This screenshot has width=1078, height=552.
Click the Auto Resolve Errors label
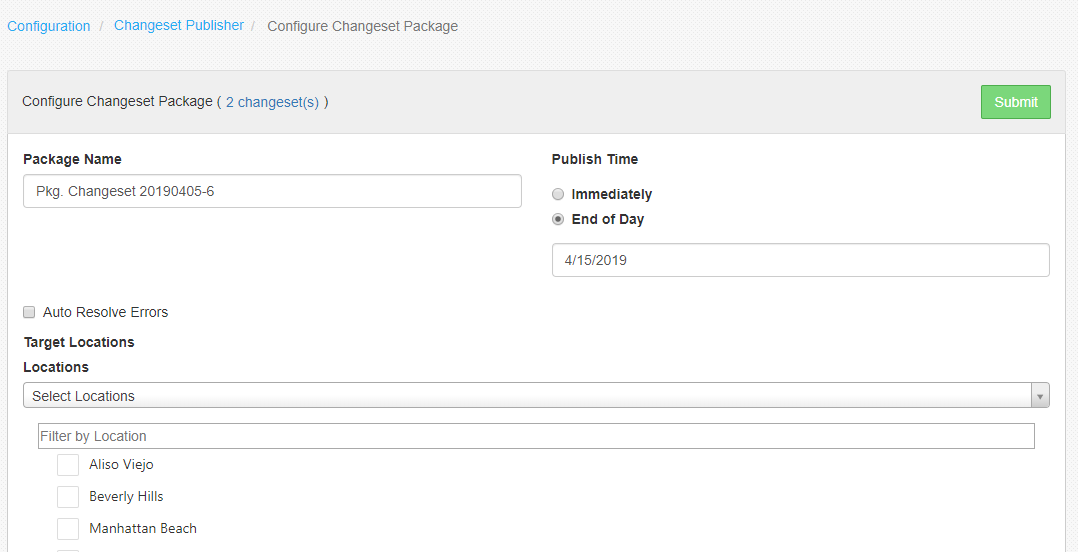click(105, 312)
